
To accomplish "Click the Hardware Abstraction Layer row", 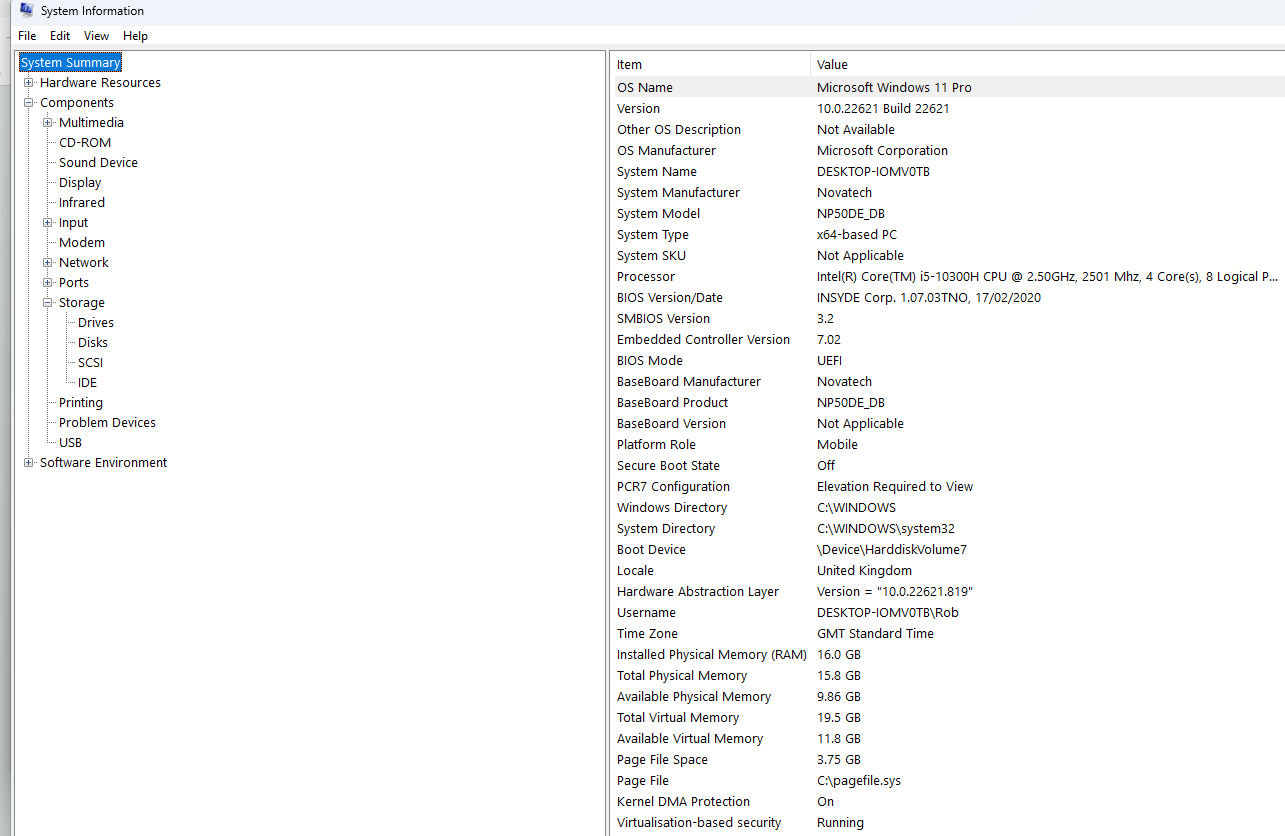I will (x=947, y=592).
